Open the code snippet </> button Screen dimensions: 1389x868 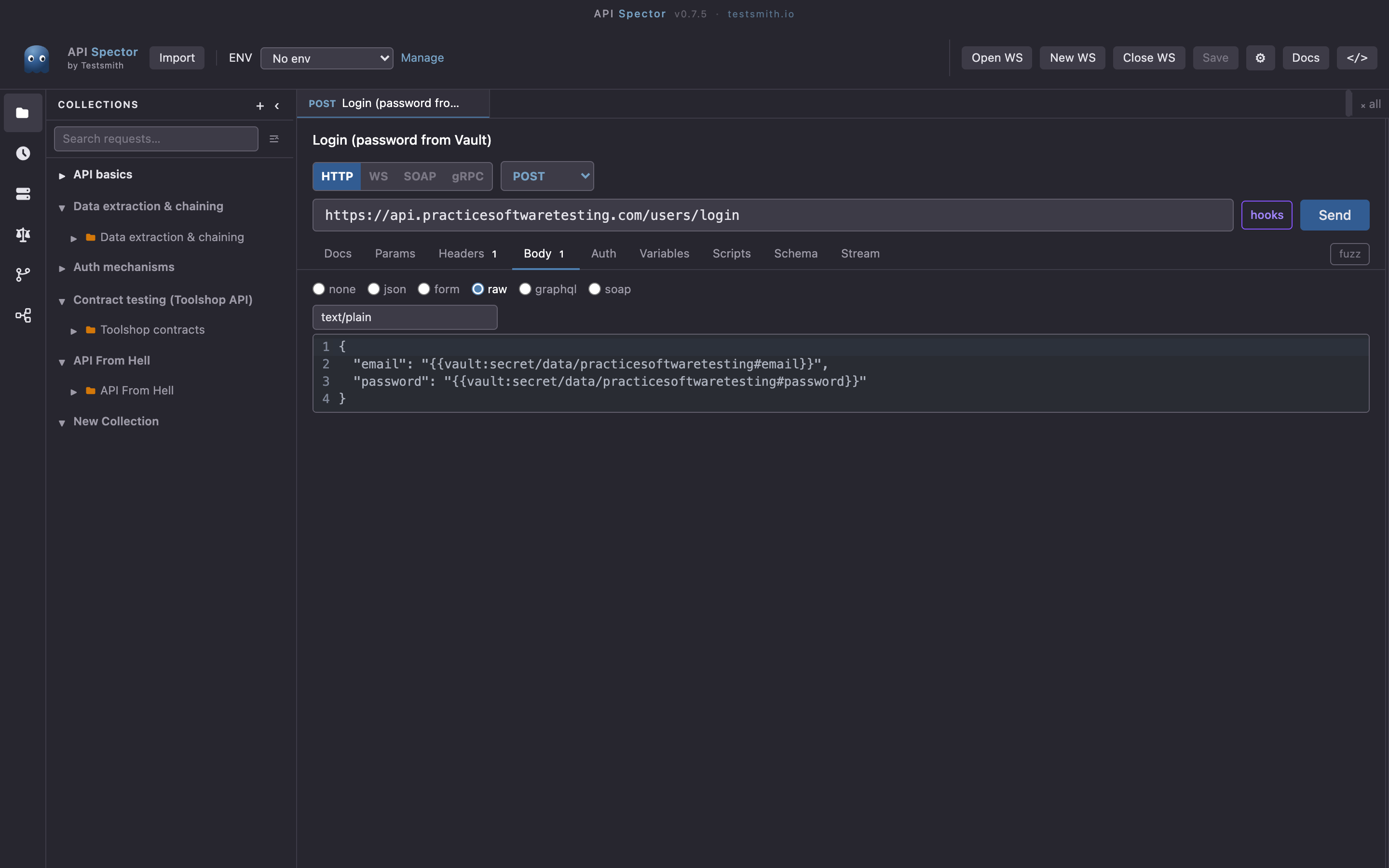(x=1357, y=58)
